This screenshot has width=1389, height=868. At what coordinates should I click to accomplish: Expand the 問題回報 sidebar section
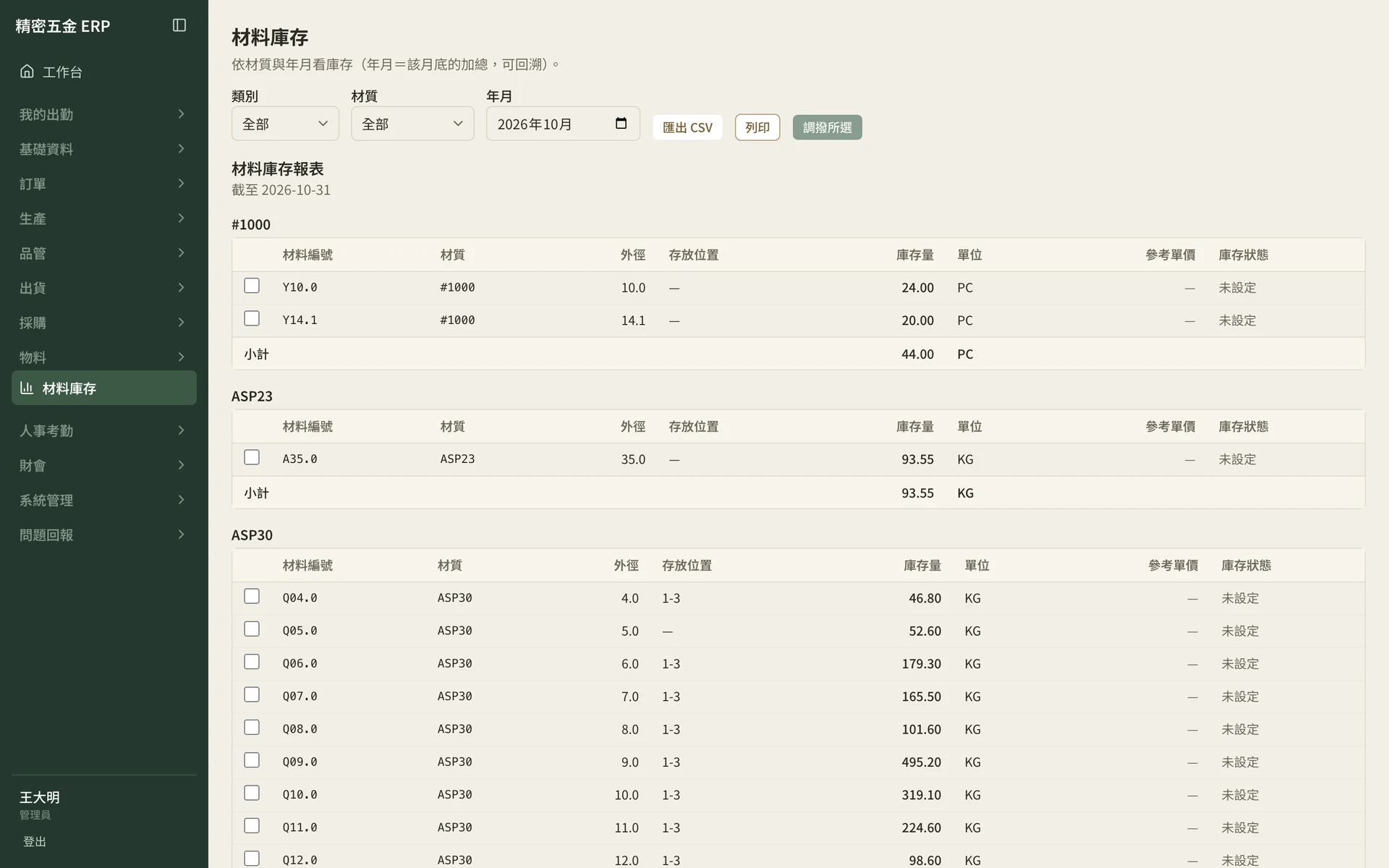coord(104,535)
